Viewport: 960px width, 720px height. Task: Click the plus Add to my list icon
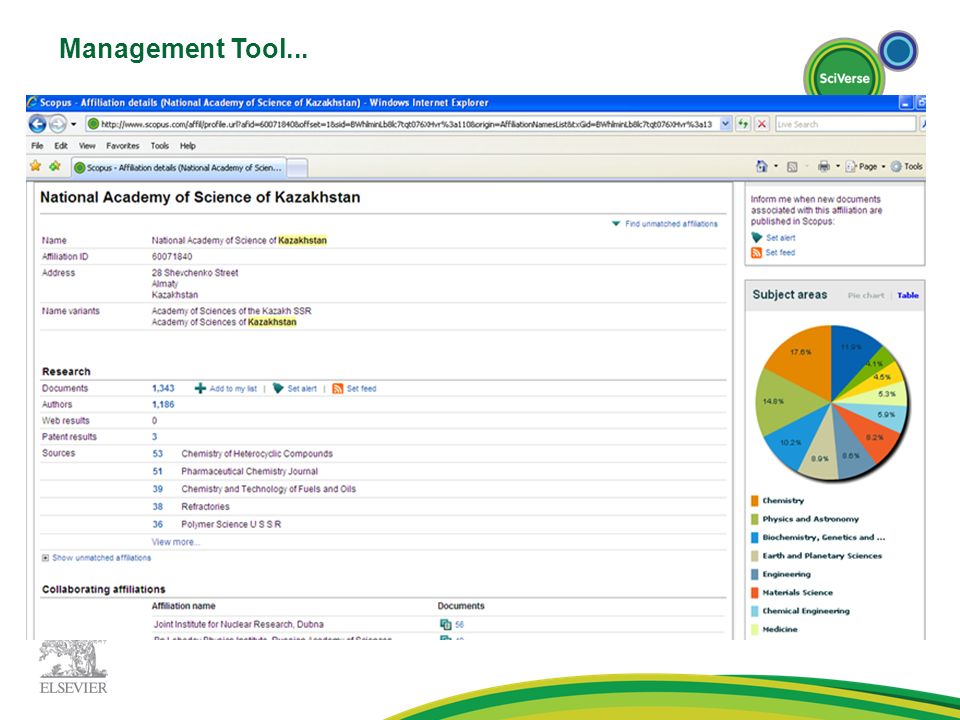pyautogui.click(x=200, y=388)
